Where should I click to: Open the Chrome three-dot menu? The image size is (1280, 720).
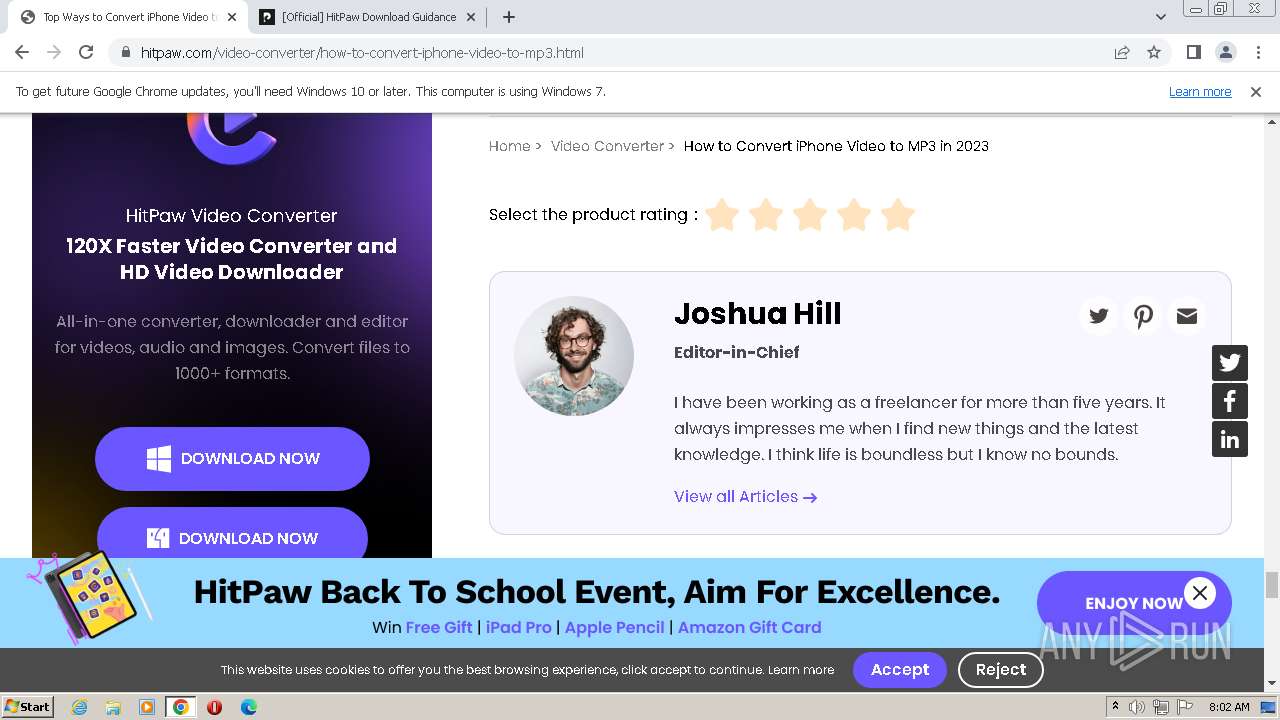[1257, 52]
